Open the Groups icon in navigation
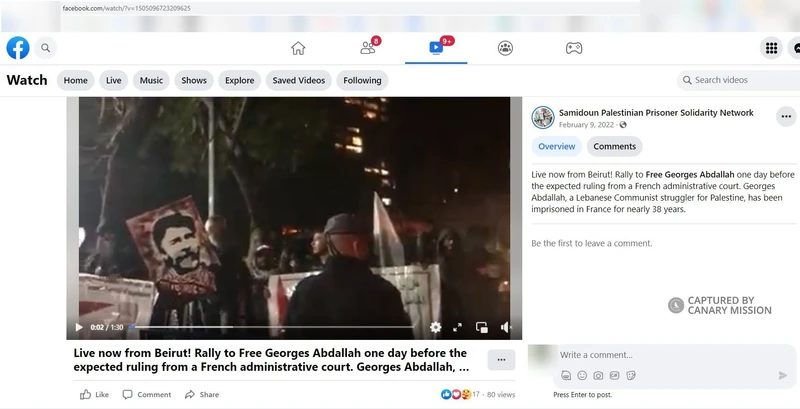 pyautogui.click(x=505, y=48)
